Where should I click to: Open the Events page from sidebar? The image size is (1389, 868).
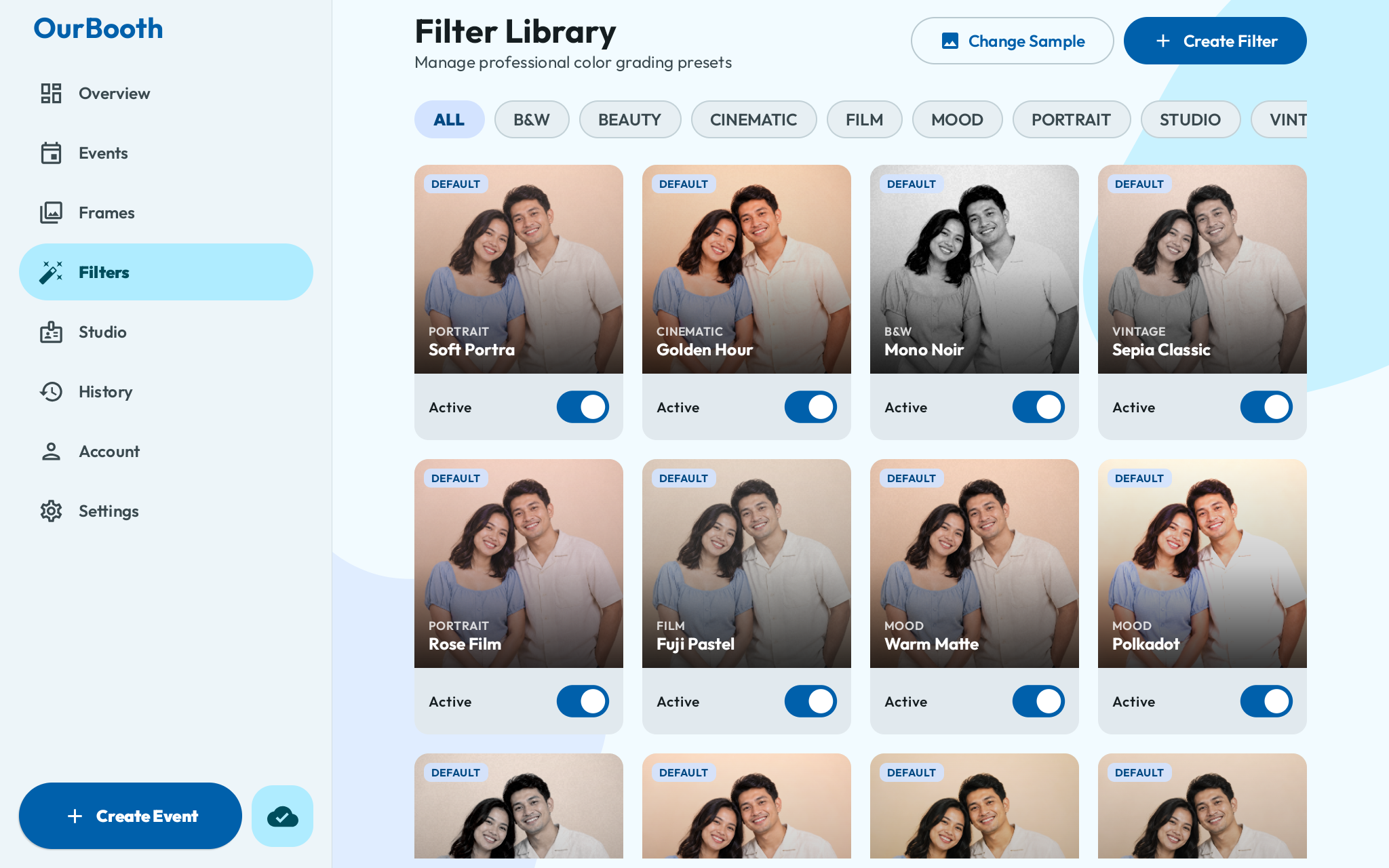166,153
